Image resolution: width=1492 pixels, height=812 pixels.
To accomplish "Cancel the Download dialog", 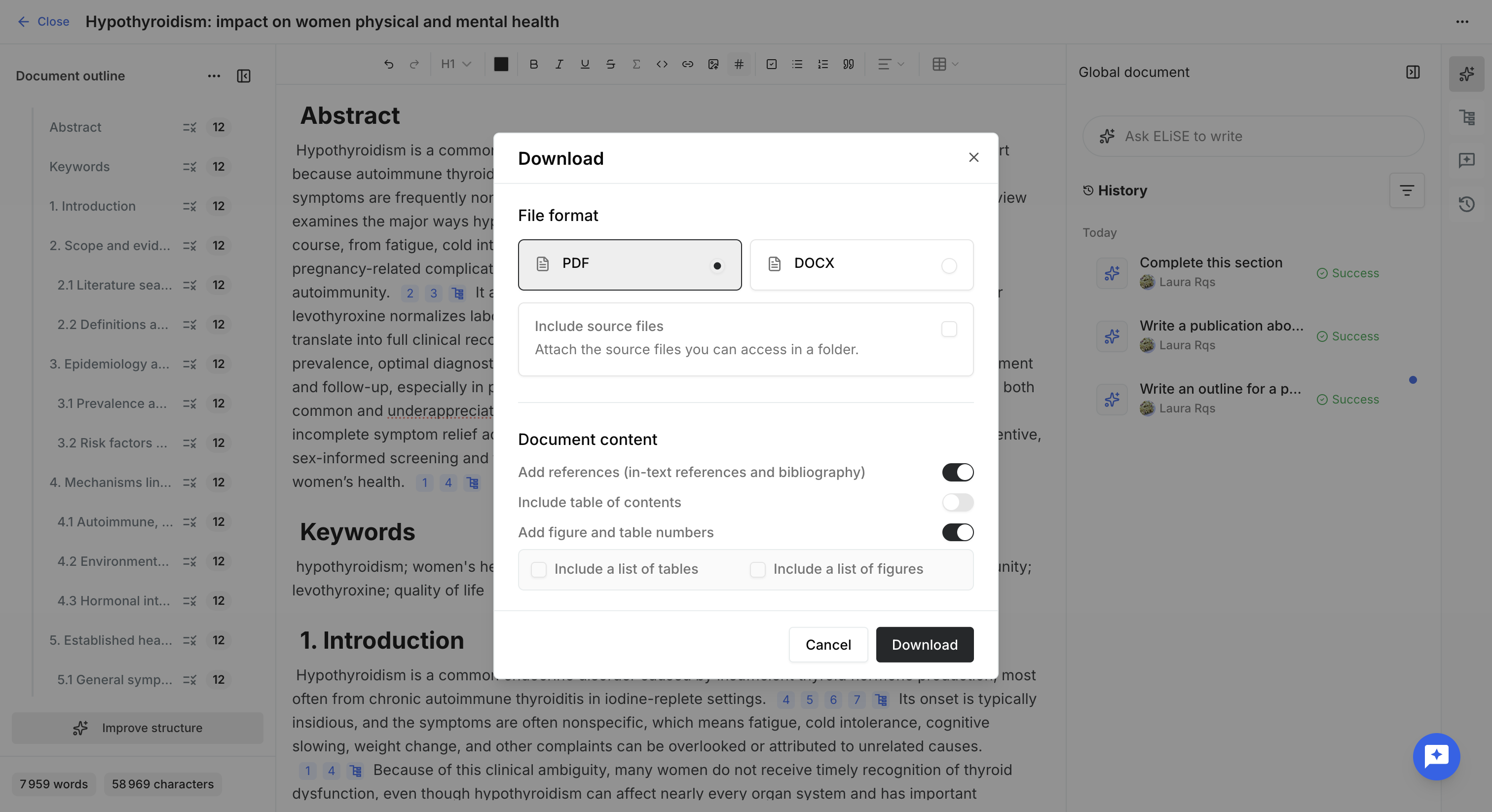I will tap(828, 645).
